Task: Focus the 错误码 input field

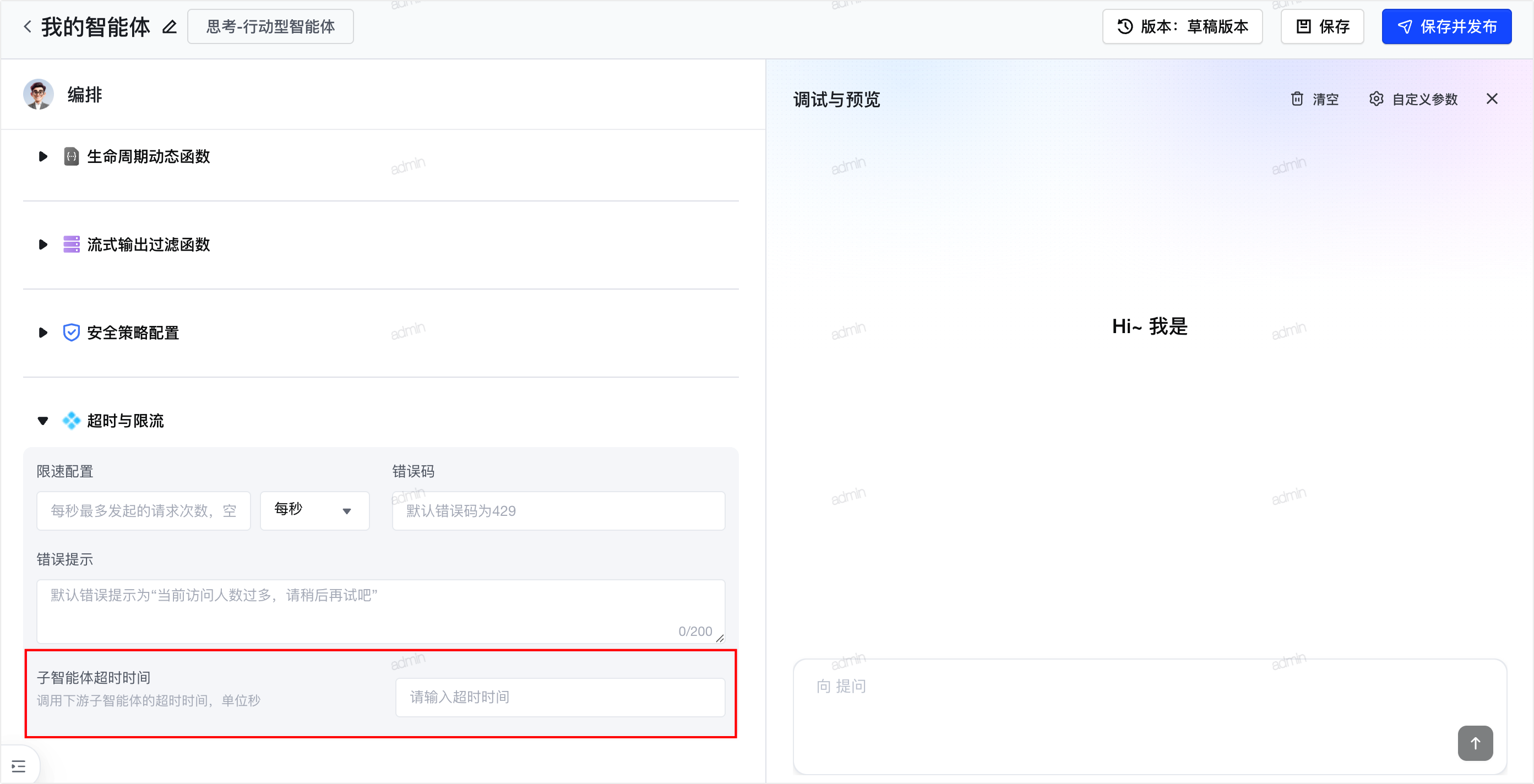Action: (558, 511)
